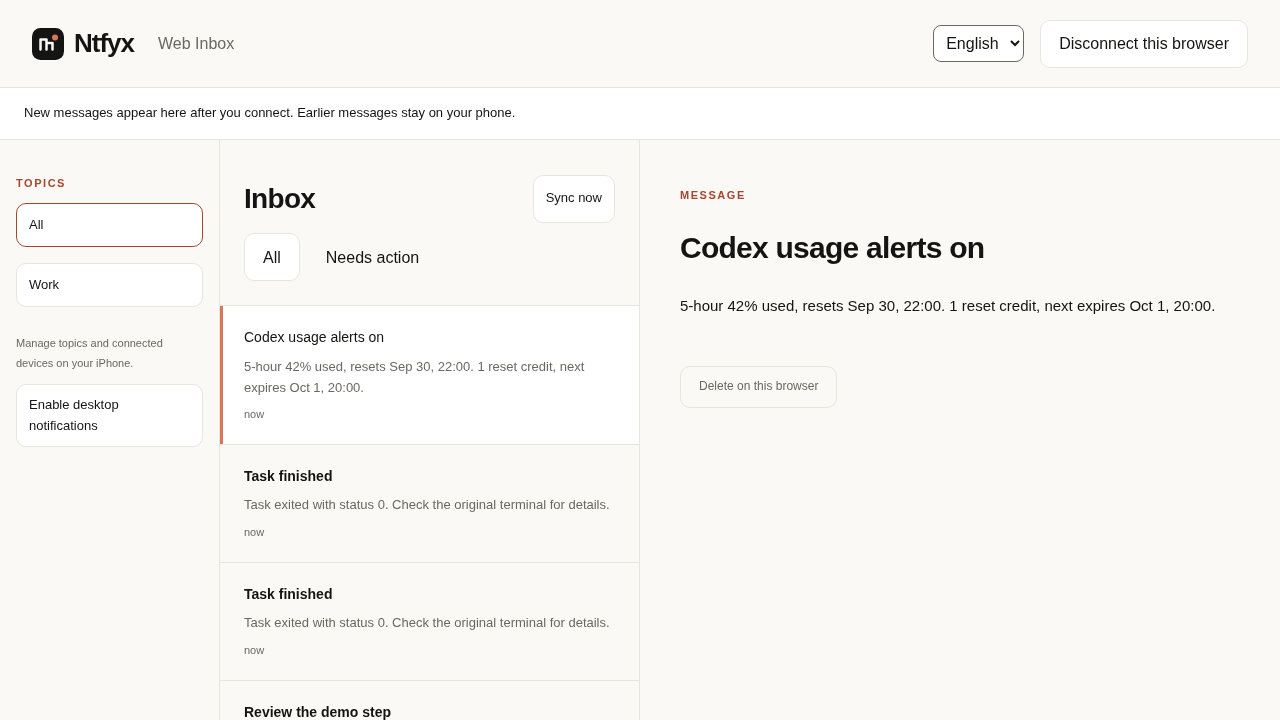The height and width of the screenshot is (720, 1280).
Task: Switch to the All inbox tab
Action: [272, 257]
